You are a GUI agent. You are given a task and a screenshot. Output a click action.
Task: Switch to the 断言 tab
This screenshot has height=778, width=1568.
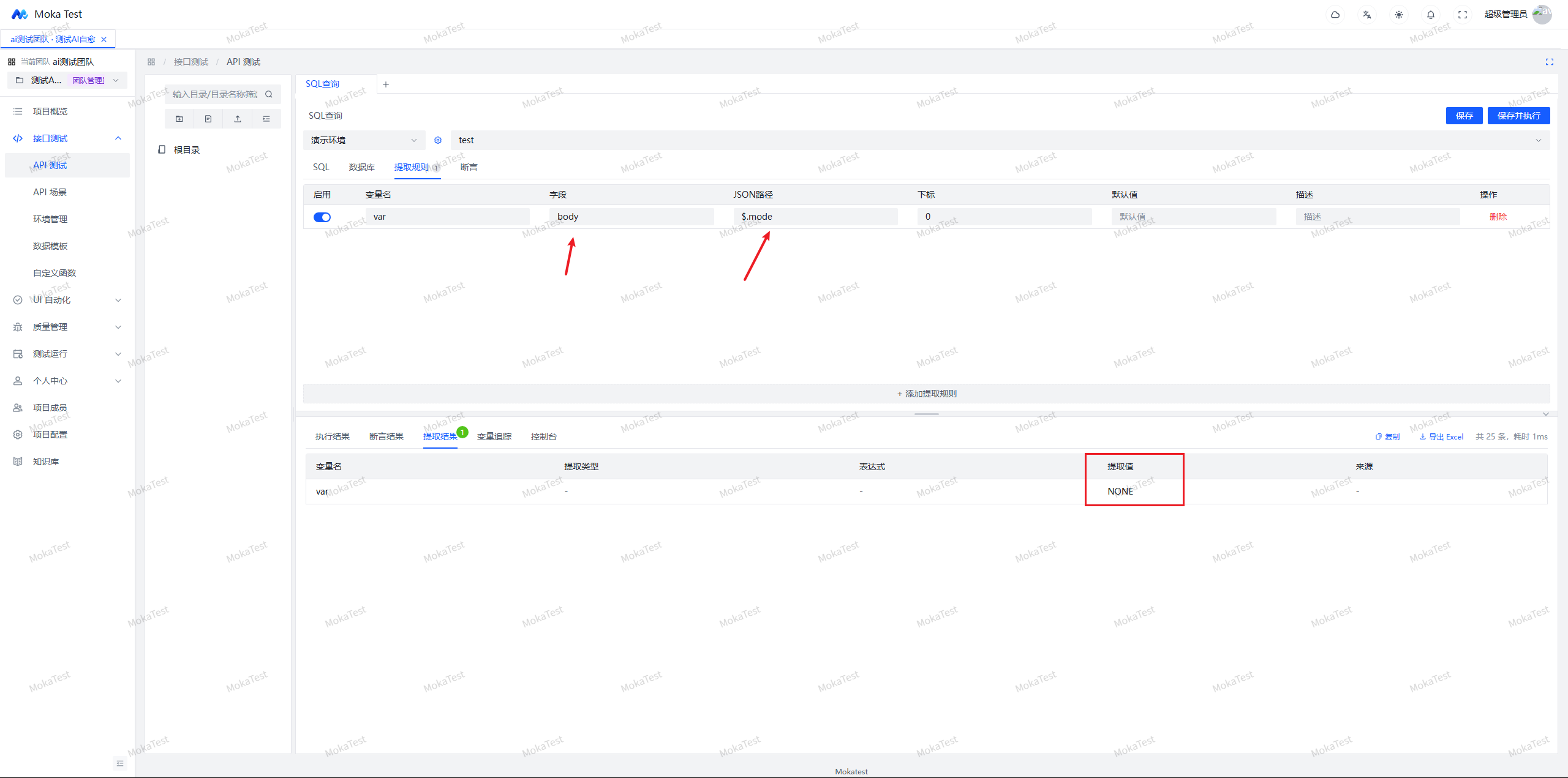click(x=469, y=167)
